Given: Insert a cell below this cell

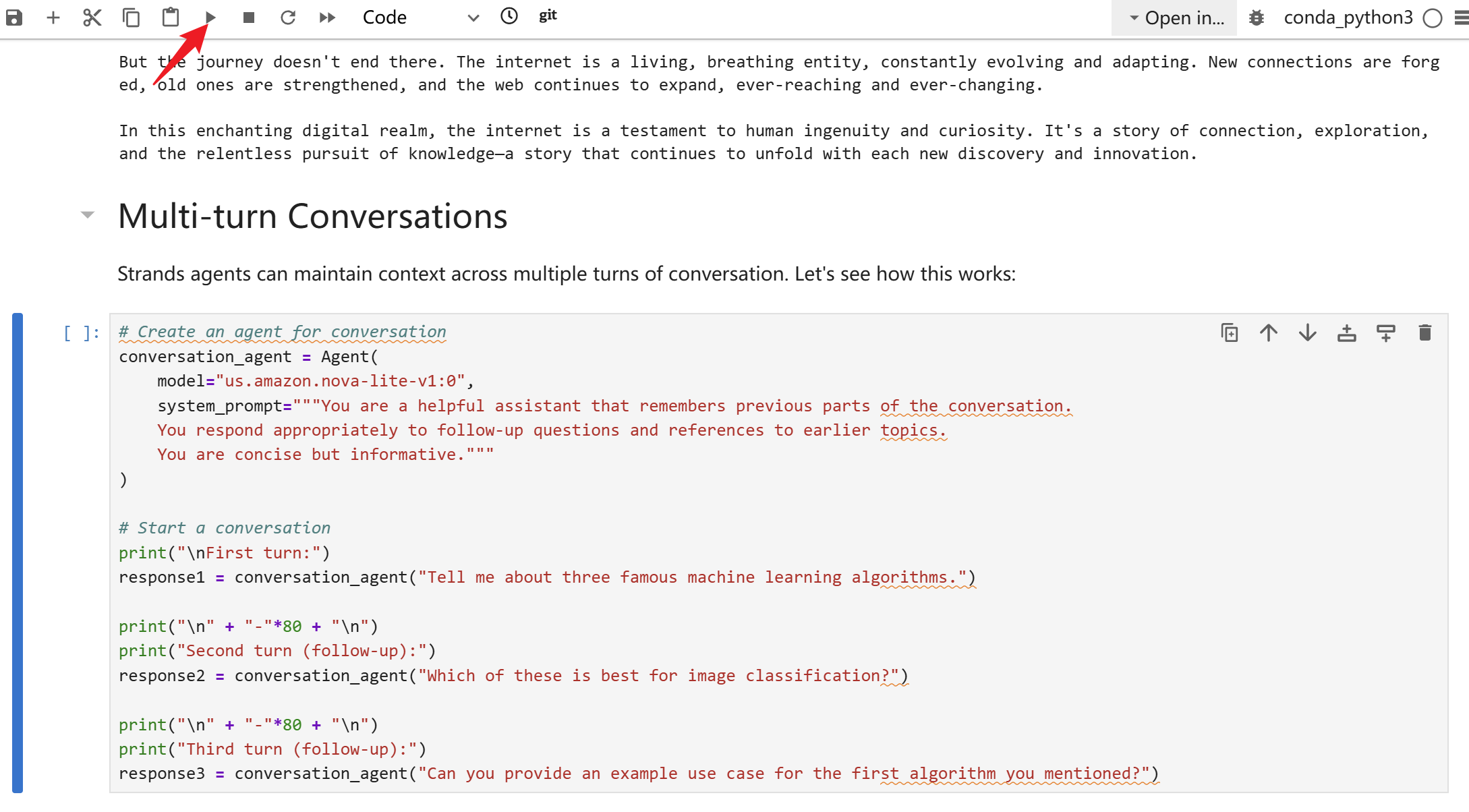Looking at the screenshot, I should pyautogui.click(x=1386, y=332).
